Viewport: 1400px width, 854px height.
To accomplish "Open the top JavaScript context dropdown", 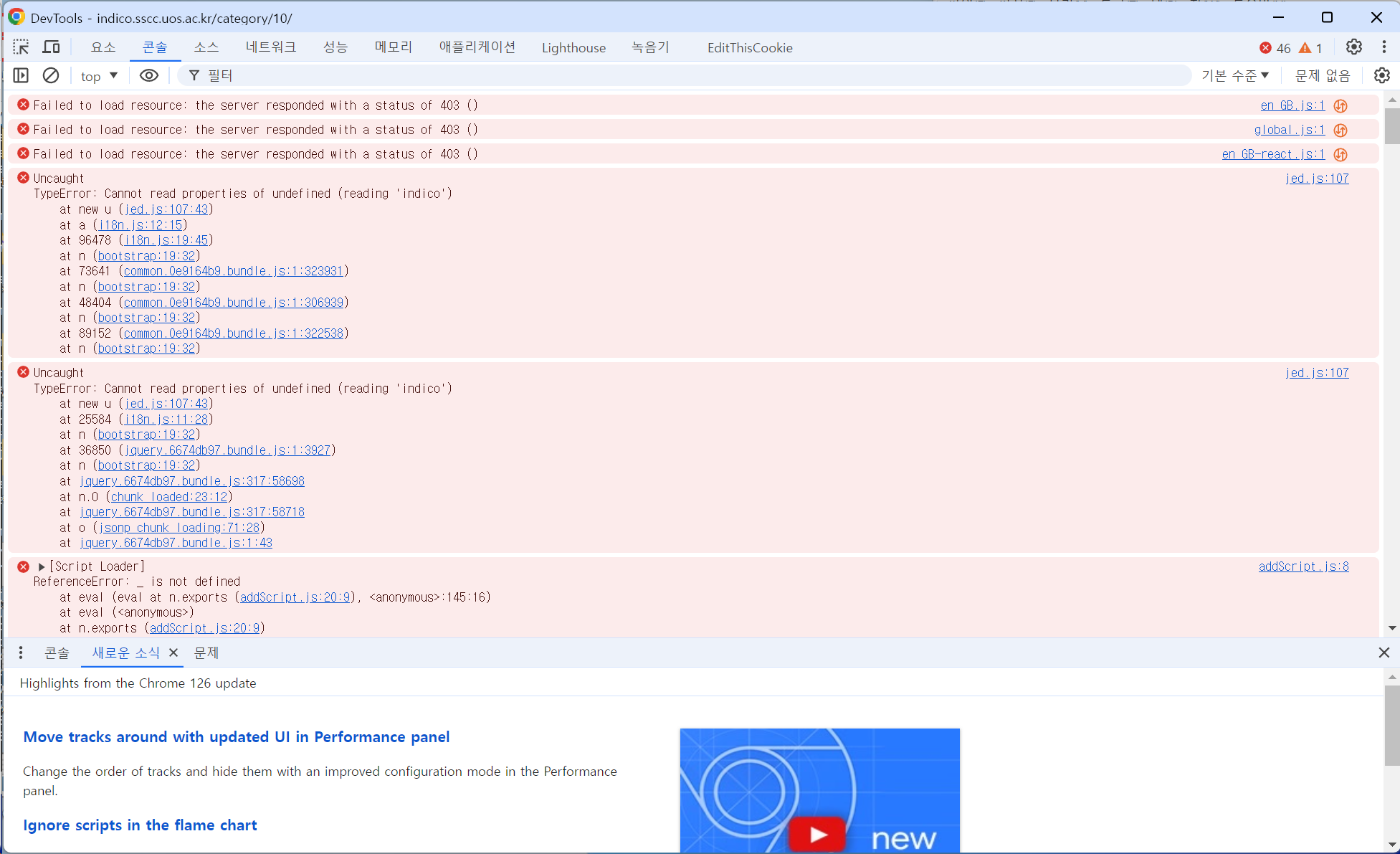I will [99, 76].
